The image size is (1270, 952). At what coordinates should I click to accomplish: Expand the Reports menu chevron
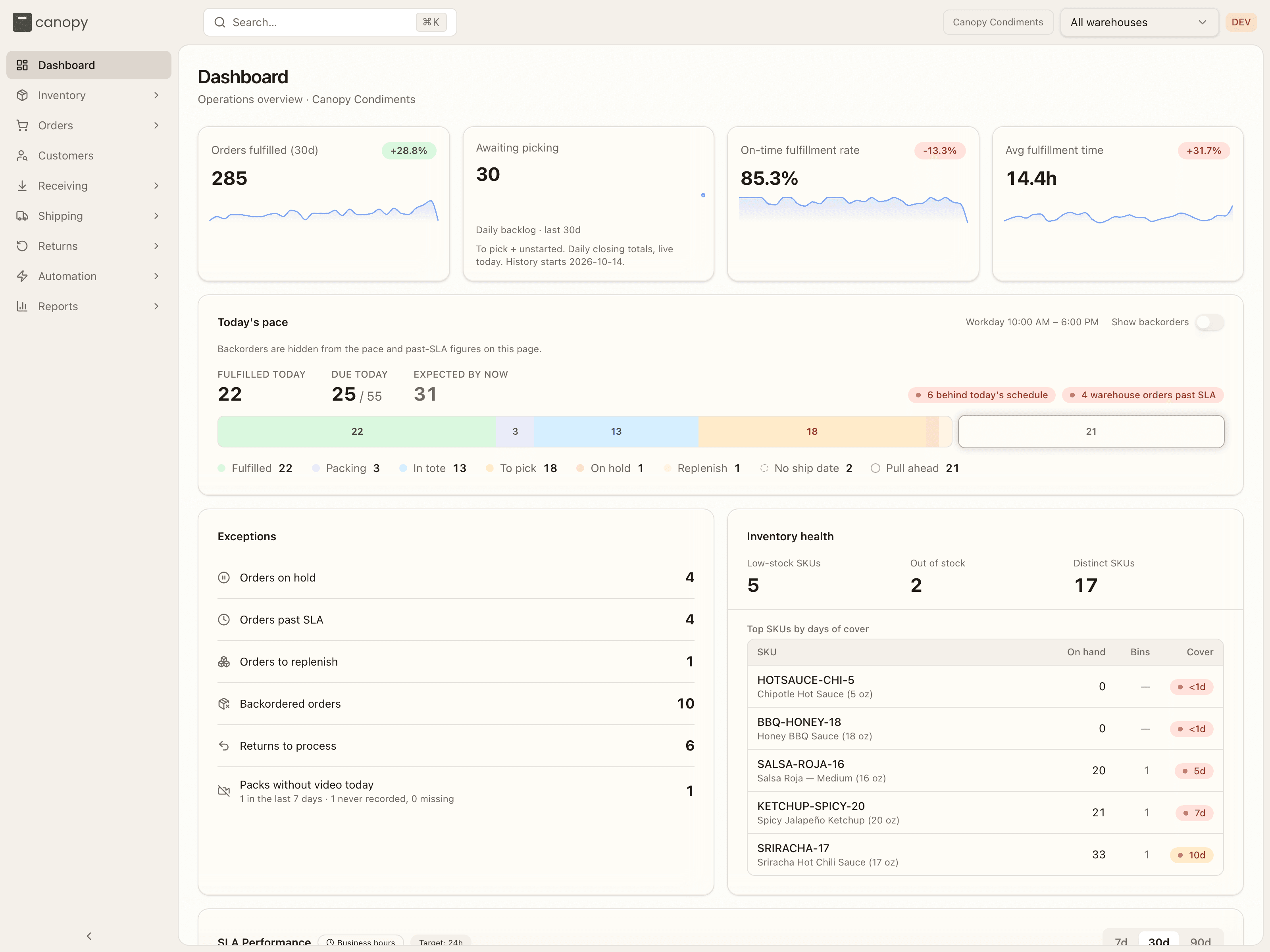pyautogui.click(x=156, y=306)
